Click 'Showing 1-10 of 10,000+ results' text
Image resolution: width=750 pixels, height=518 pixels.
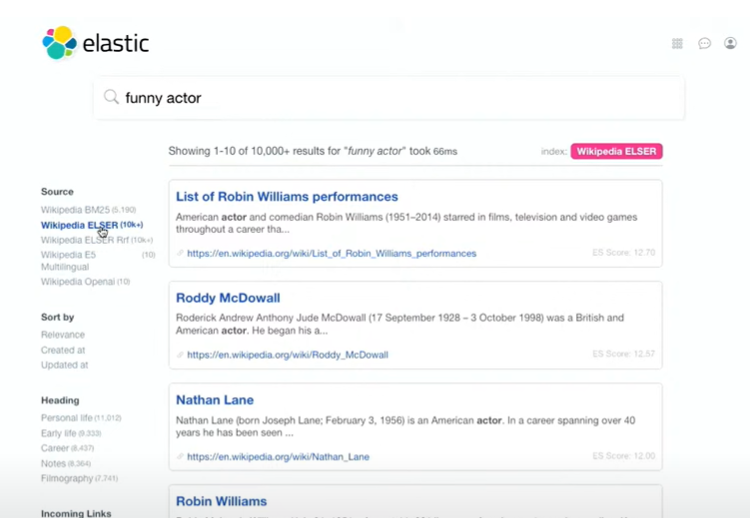[313, 151]
